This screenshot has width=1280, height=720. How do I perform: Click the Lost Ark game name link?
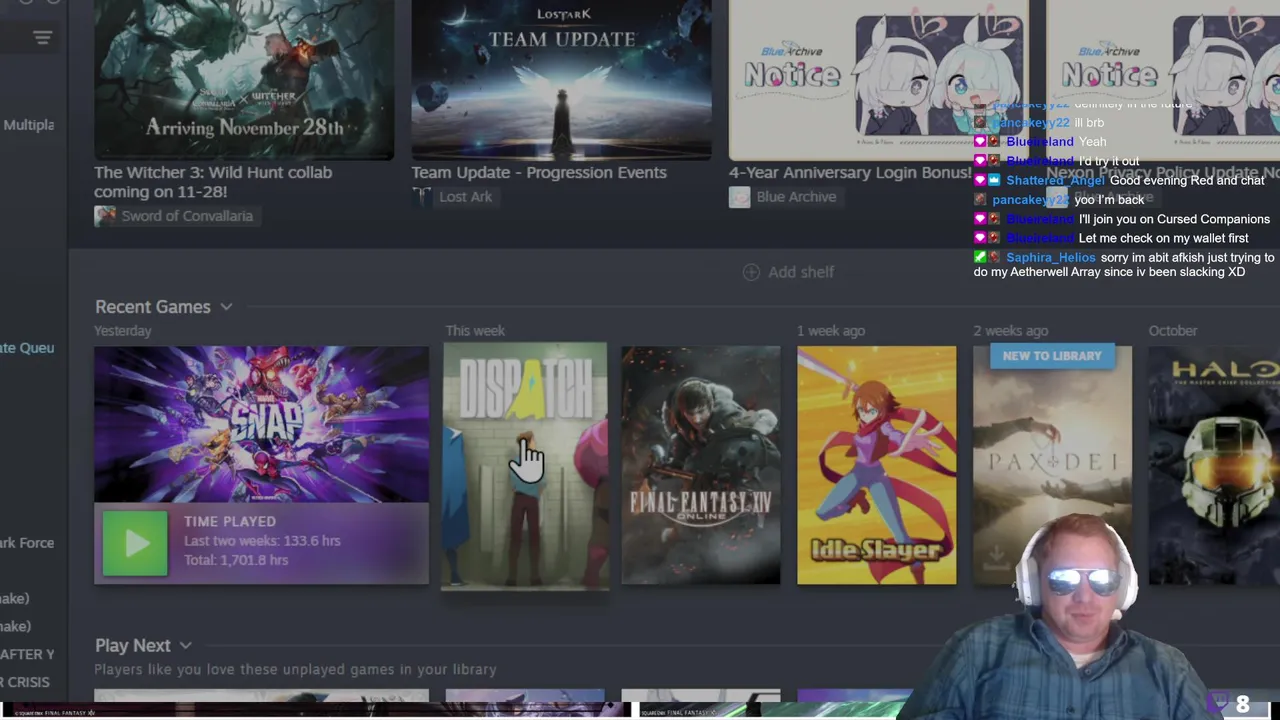[465, 197]
